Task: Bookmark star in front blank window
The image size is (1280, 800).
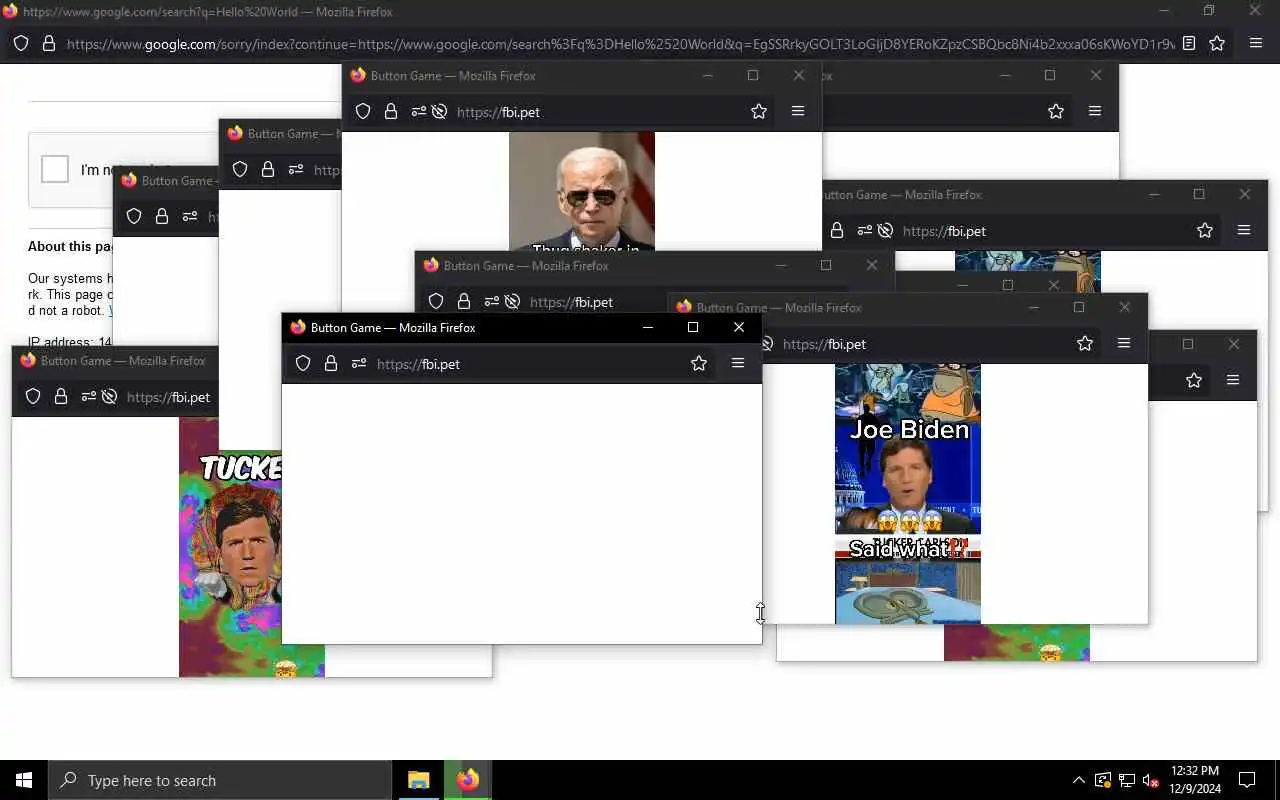Action: click(x=699, y=364)
